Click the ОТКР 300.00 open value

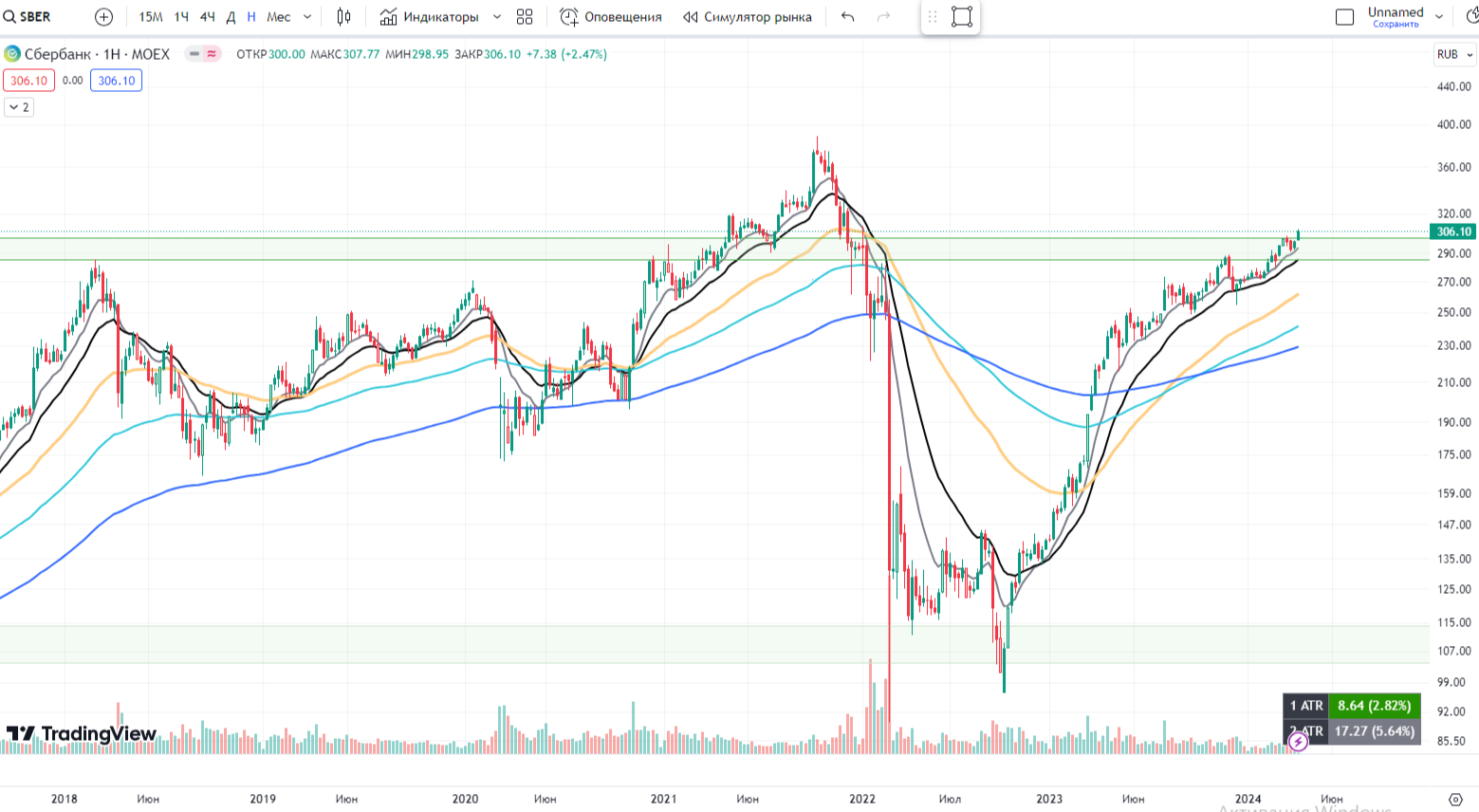tap(271, 54)
